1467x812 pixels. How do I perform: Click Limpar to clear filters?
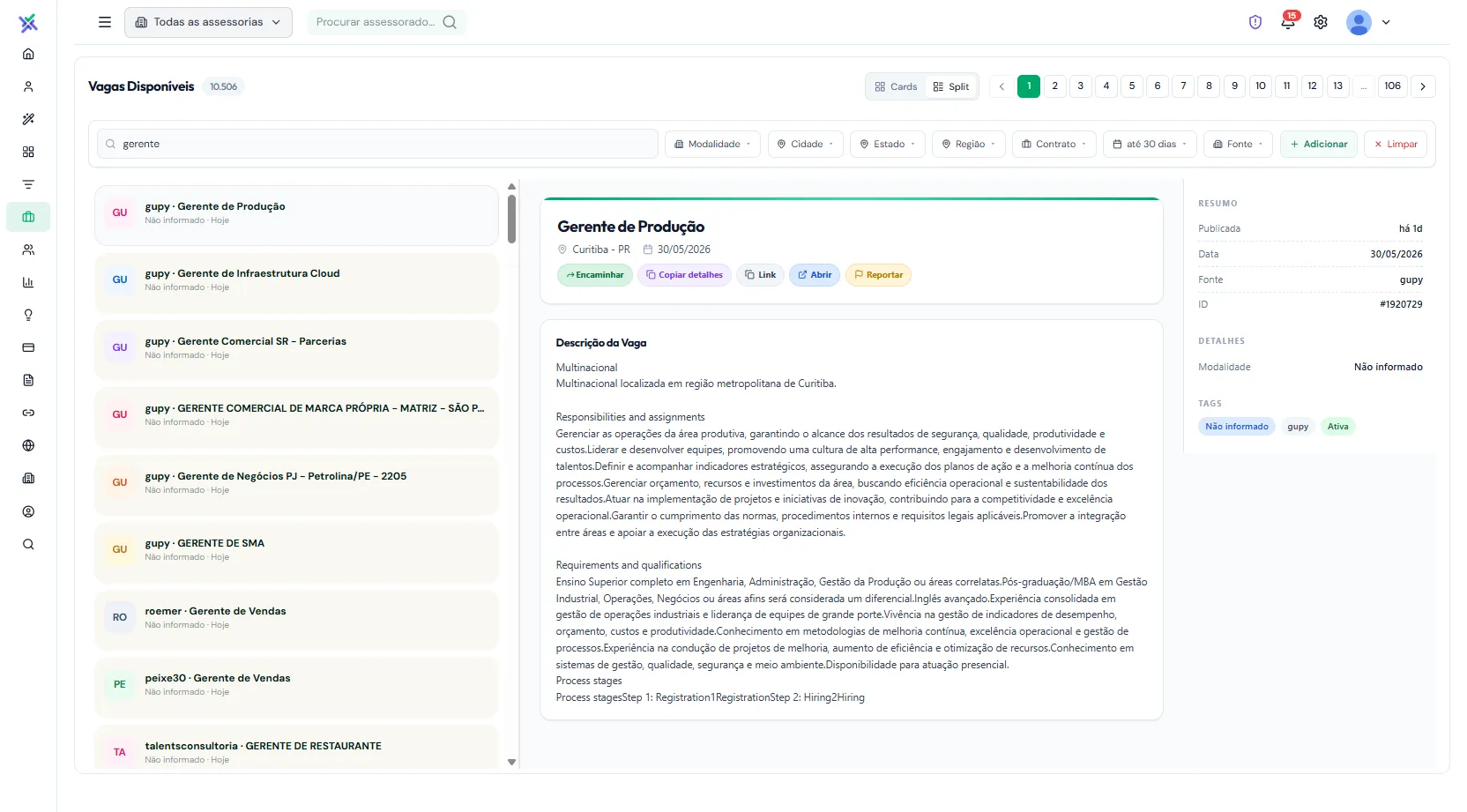(x=1396, y=144)
